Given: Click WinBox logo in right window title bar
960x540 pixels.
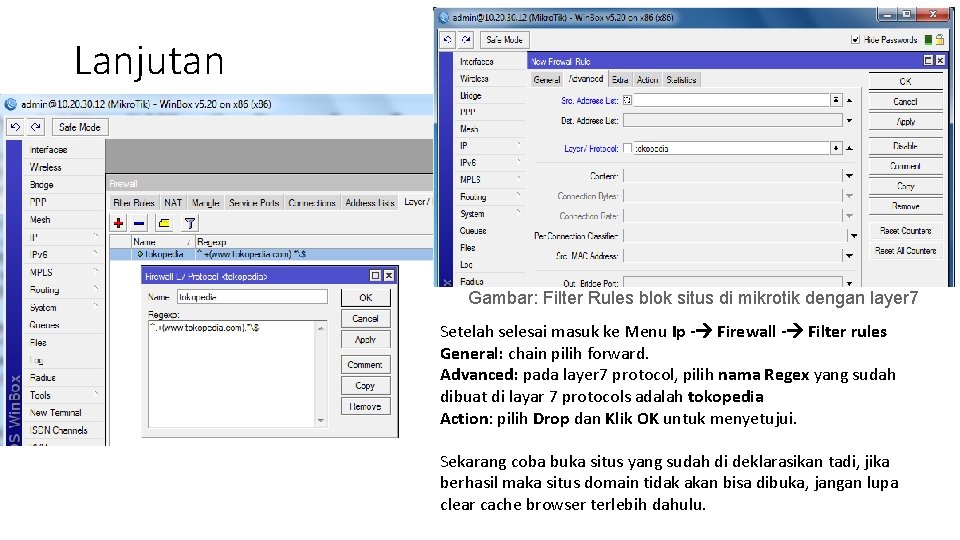Looking at the screenshot, I should tap(444, 18).
